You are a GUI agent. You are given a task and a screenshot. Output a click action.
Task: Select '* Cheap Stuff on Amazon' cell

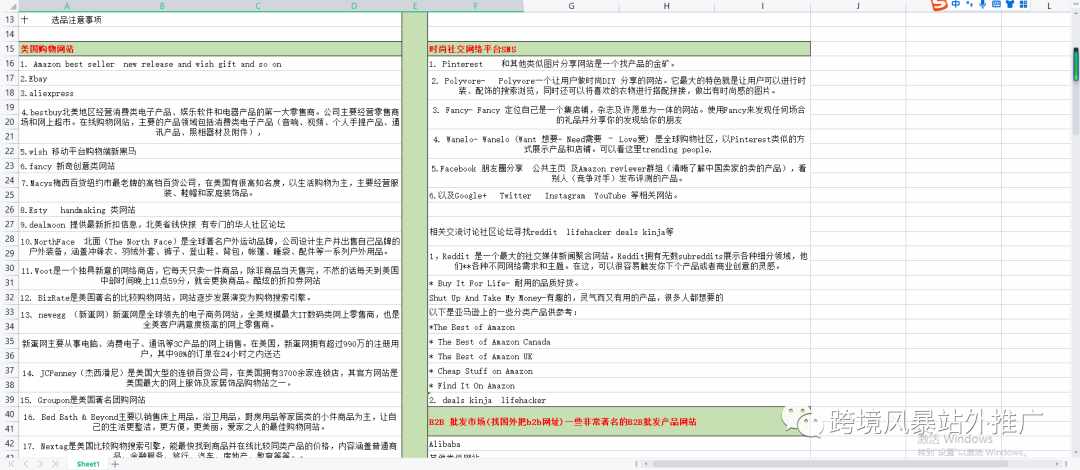(x=619, y=370)
